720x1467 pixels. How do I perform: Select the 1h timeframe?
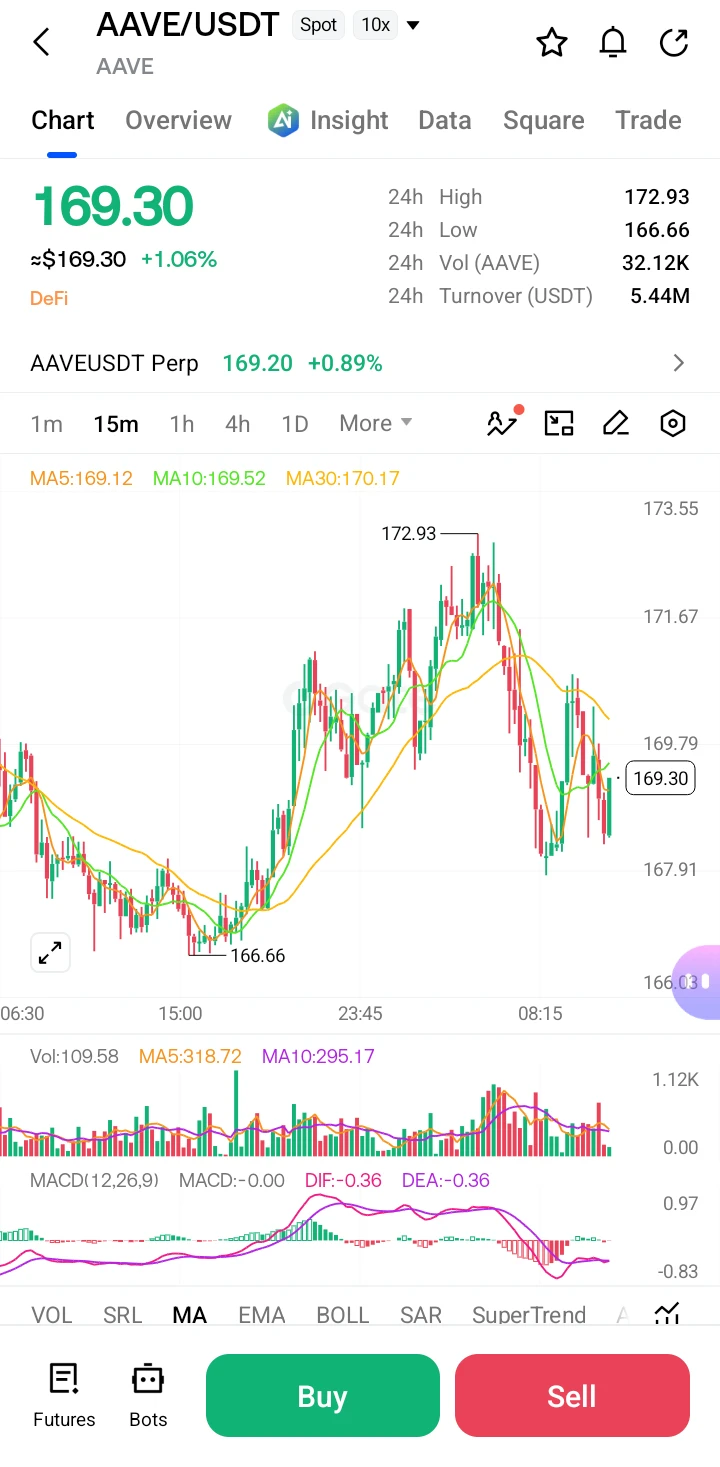182,423
